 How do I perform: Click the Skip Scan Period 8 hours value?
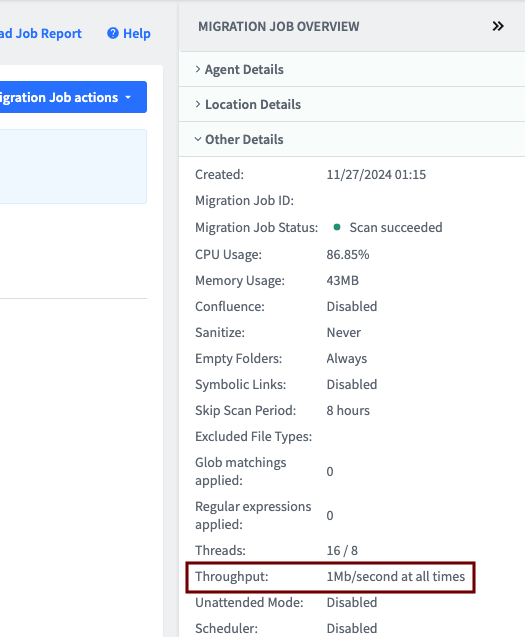(x=348, y=410)
